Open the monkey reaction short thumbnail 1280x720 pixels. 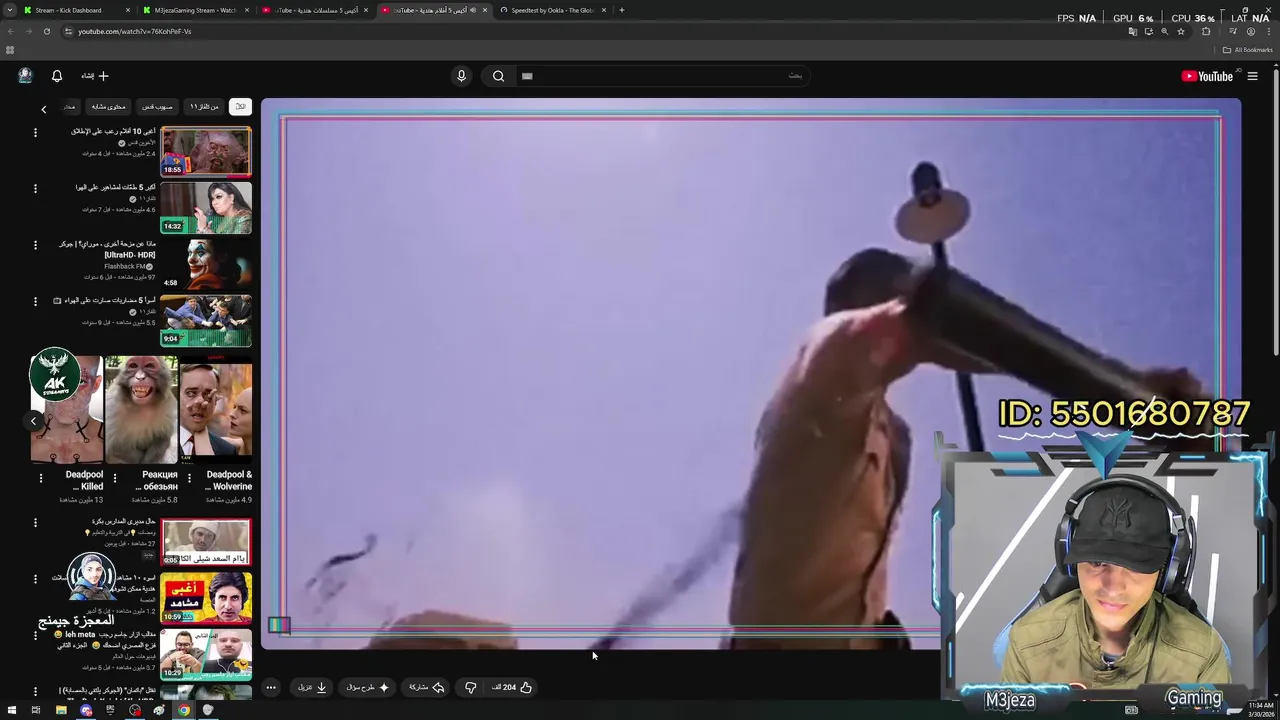point(141,411)
